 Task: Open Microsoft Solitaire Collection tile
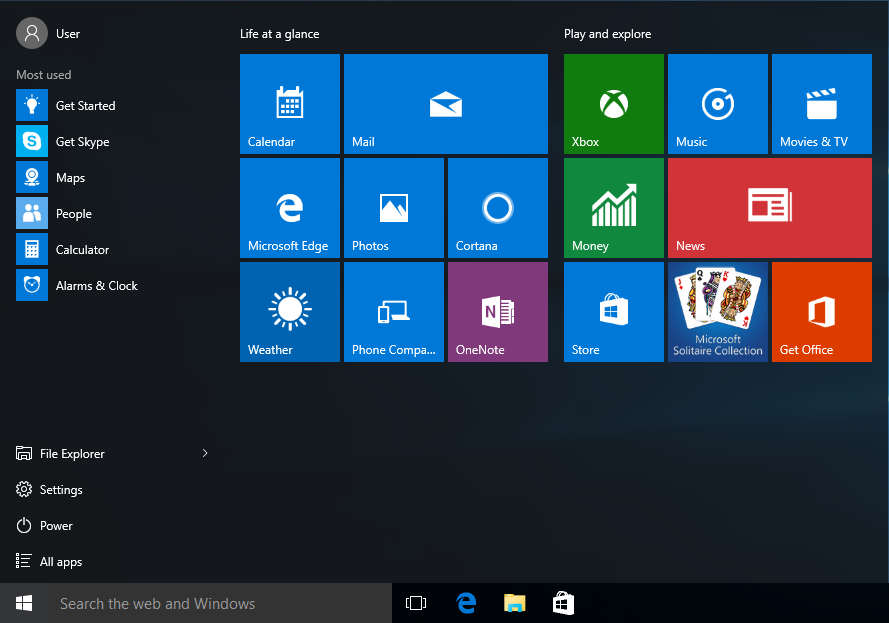(717, 312)
